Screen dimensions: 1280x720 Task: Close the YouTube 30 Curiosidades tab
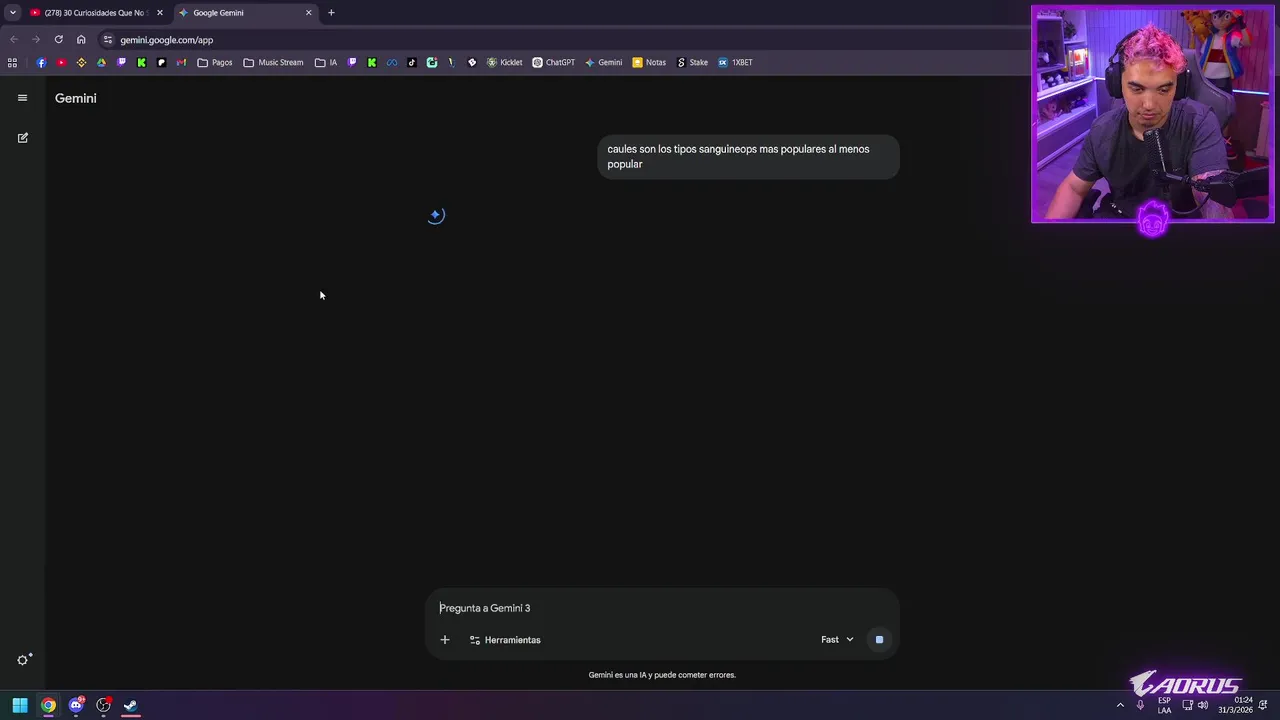tap(159, 13)
